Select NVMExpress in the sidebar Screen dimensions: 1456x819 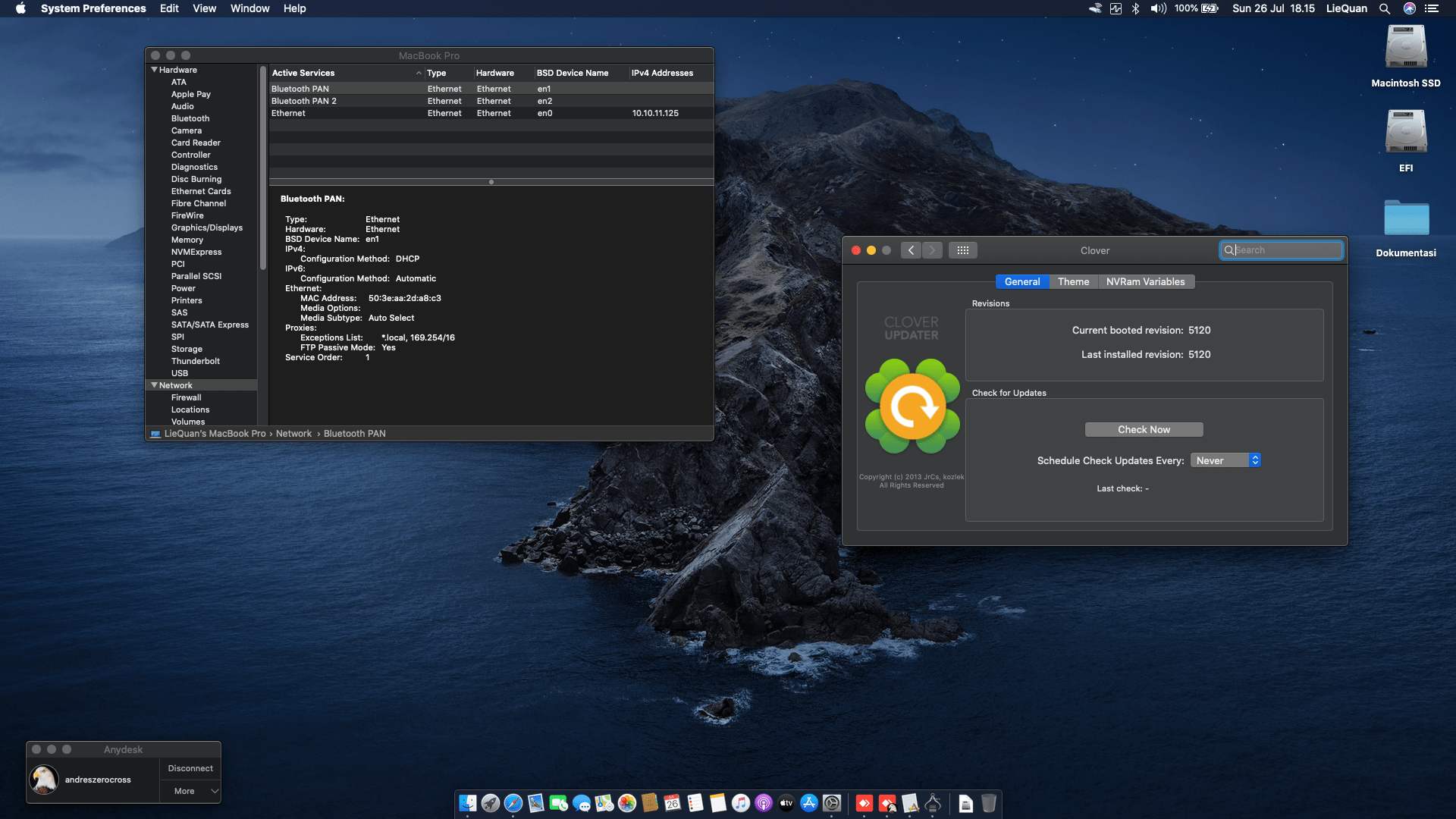point(196,252)
